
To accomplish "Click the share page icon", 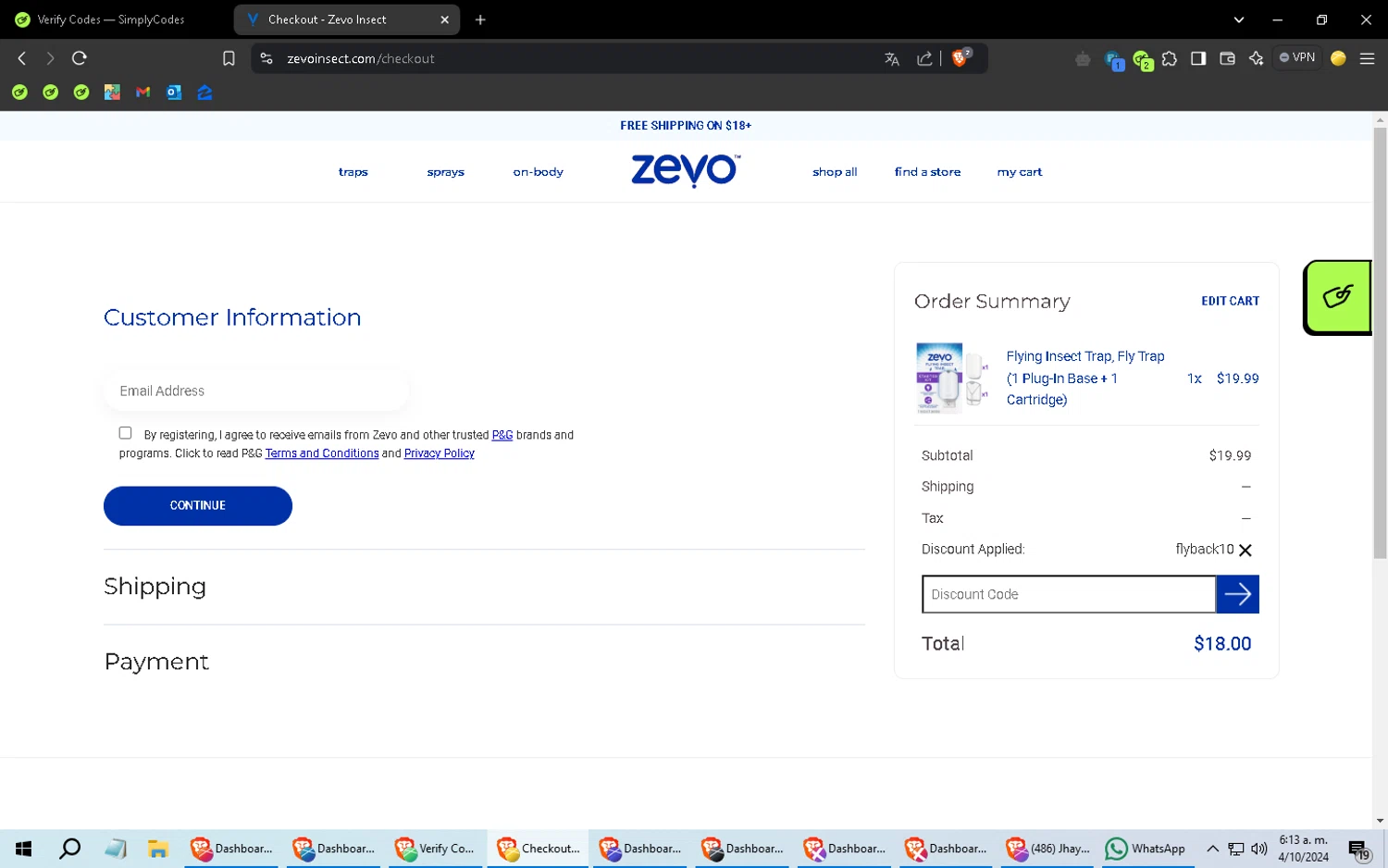I will tap(924, 58).
